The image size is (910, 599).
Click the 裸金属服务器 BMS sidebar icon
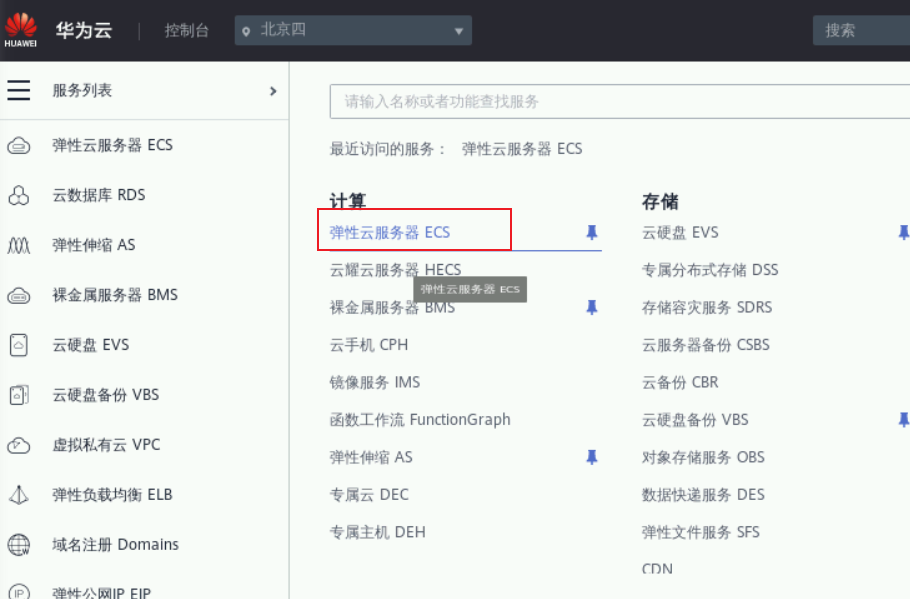tap(19, 295)
